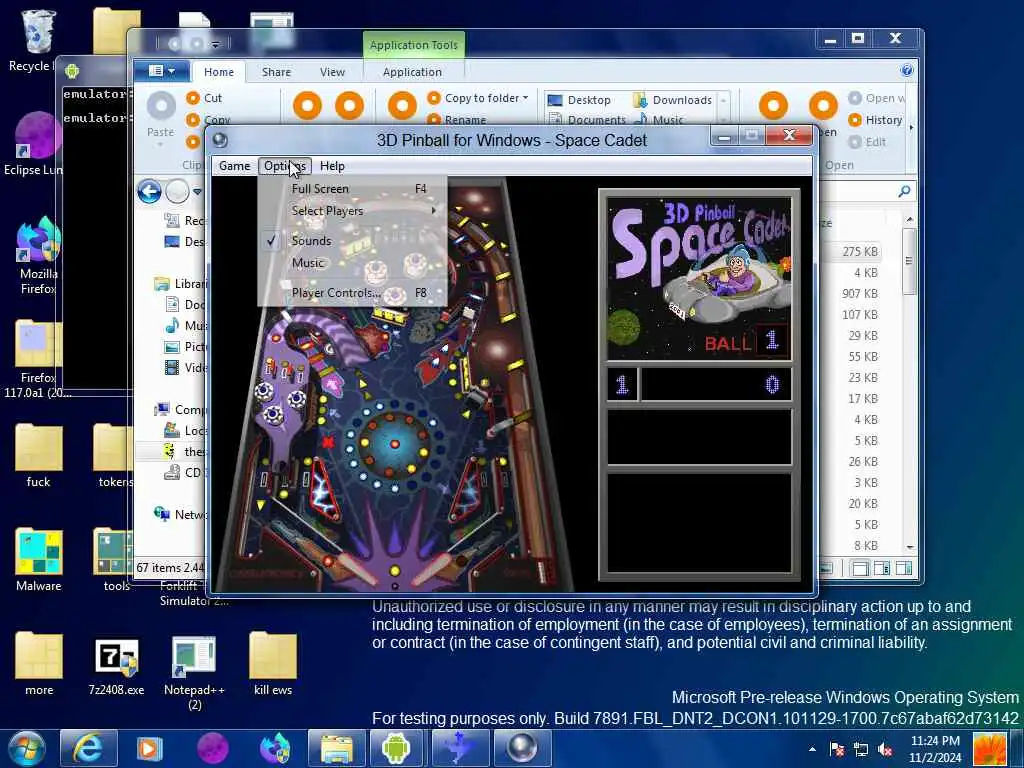Select the Malware folder on desktop
The image size is (1024, 768).
pos(39,560)
